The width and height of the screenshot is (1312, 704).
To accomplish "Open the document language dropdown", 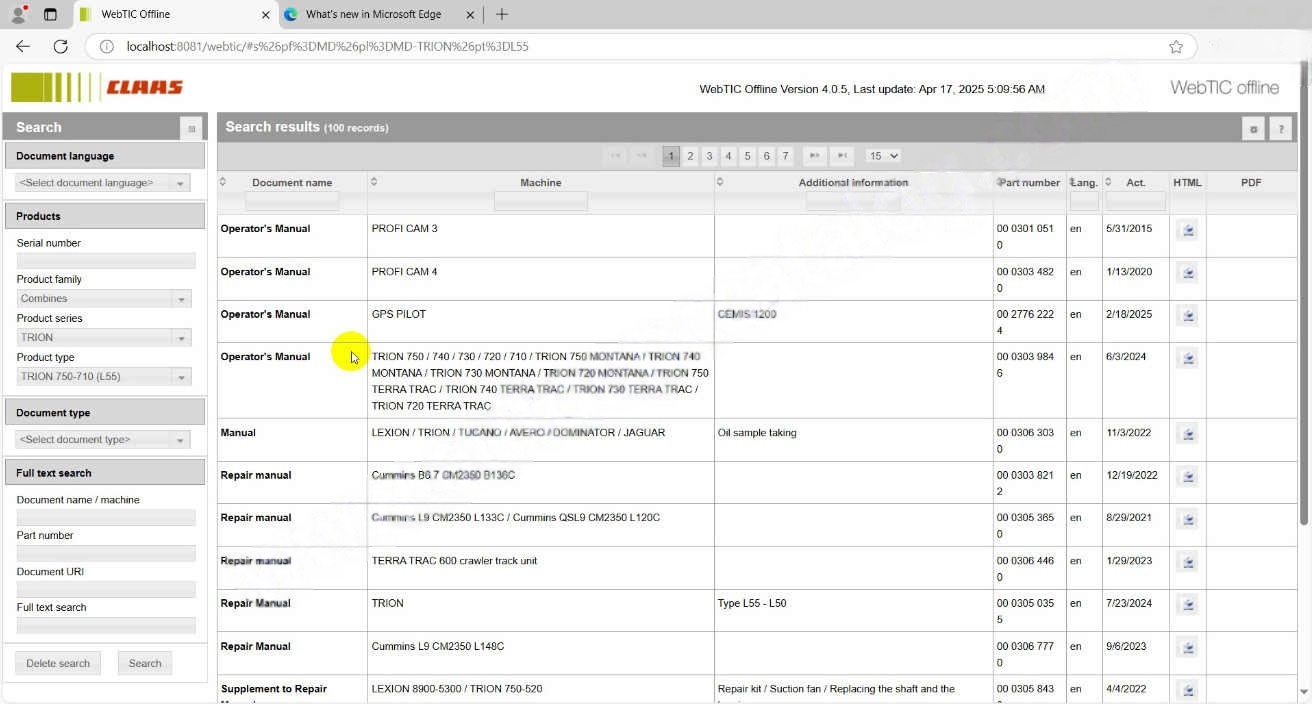I will [103, 183].
